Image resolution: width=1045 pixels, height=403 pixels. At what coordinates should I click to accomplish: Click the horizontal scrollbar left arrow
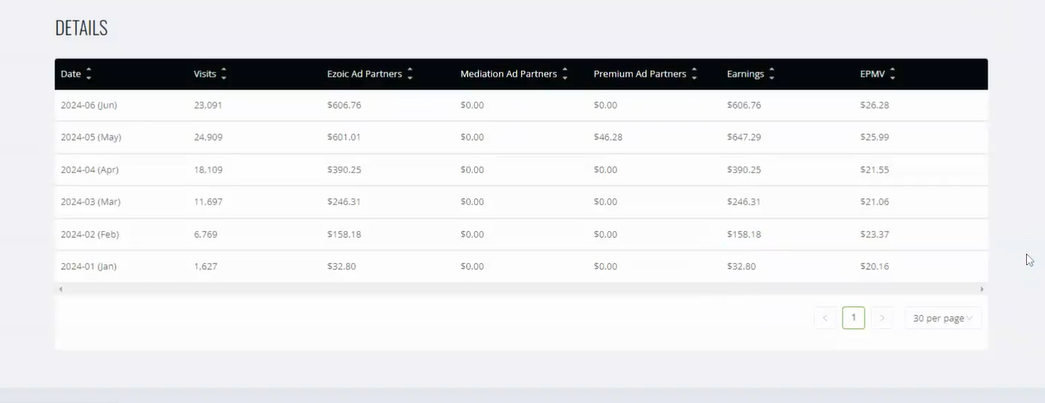pyautogui.click(x=61, y=289)
